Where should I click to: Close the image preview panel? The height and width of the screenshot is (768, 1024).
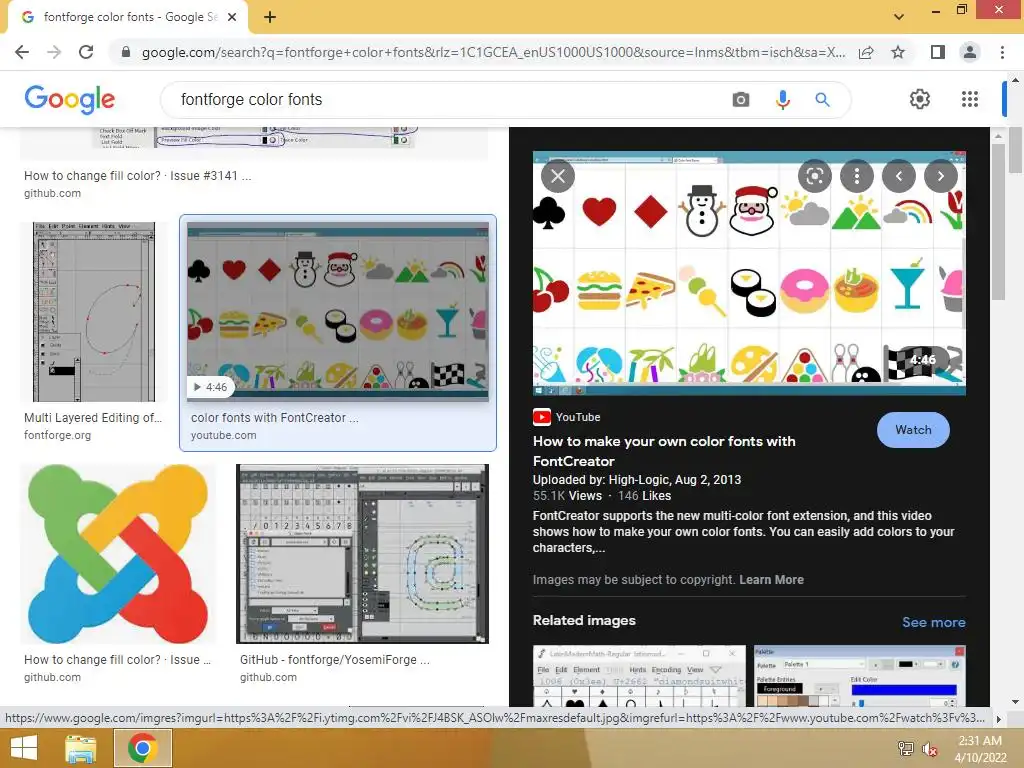click(x=558, y=176)
